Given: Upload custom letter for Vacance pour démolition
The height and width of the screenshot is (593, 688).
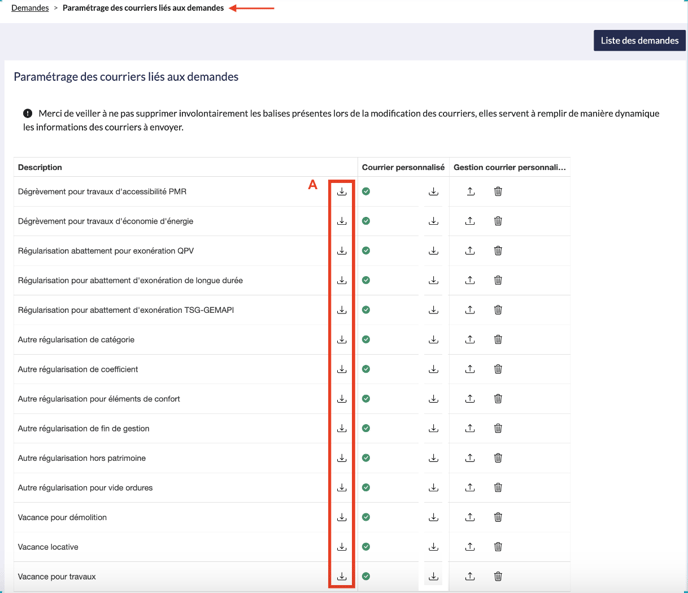Looking at the screenshot, I should pyautogui.click(x=470, y=517).
